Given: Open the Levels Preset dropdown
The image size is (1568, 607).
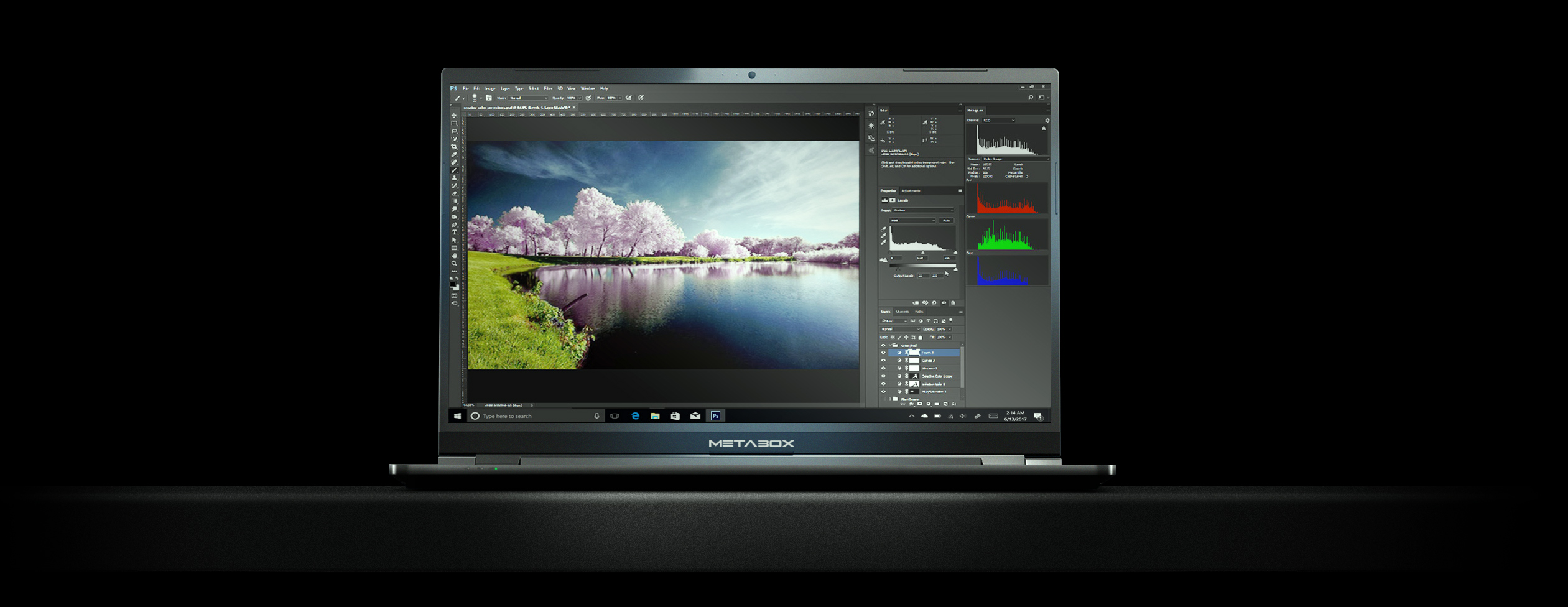Looking at the screenshot, I should click(923, 210).
